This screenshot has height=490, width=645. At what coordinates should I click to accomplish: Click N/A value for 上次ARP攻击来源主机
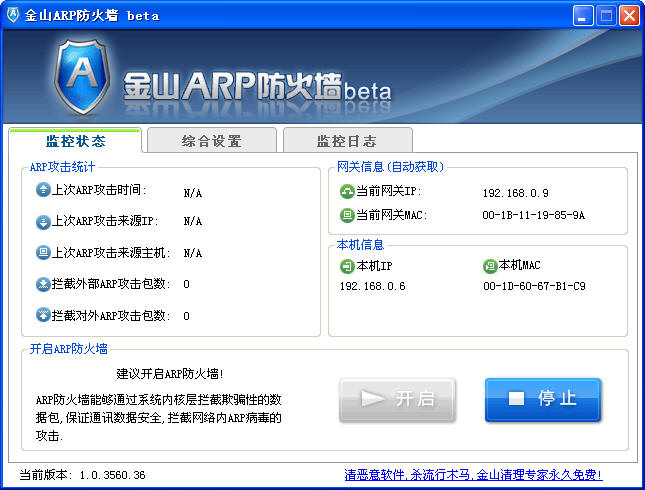click(x=193, y=253)
